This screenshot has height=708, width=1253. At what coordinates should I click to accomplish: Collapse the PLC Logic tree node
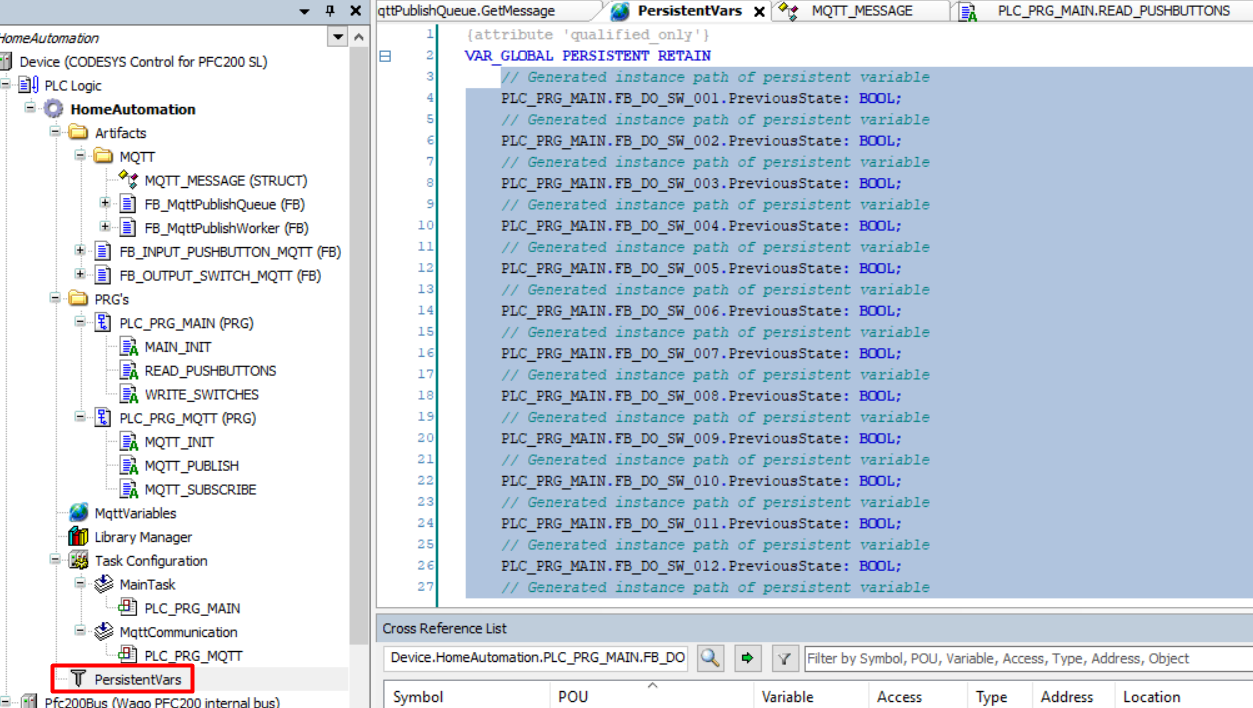(6, 85)
